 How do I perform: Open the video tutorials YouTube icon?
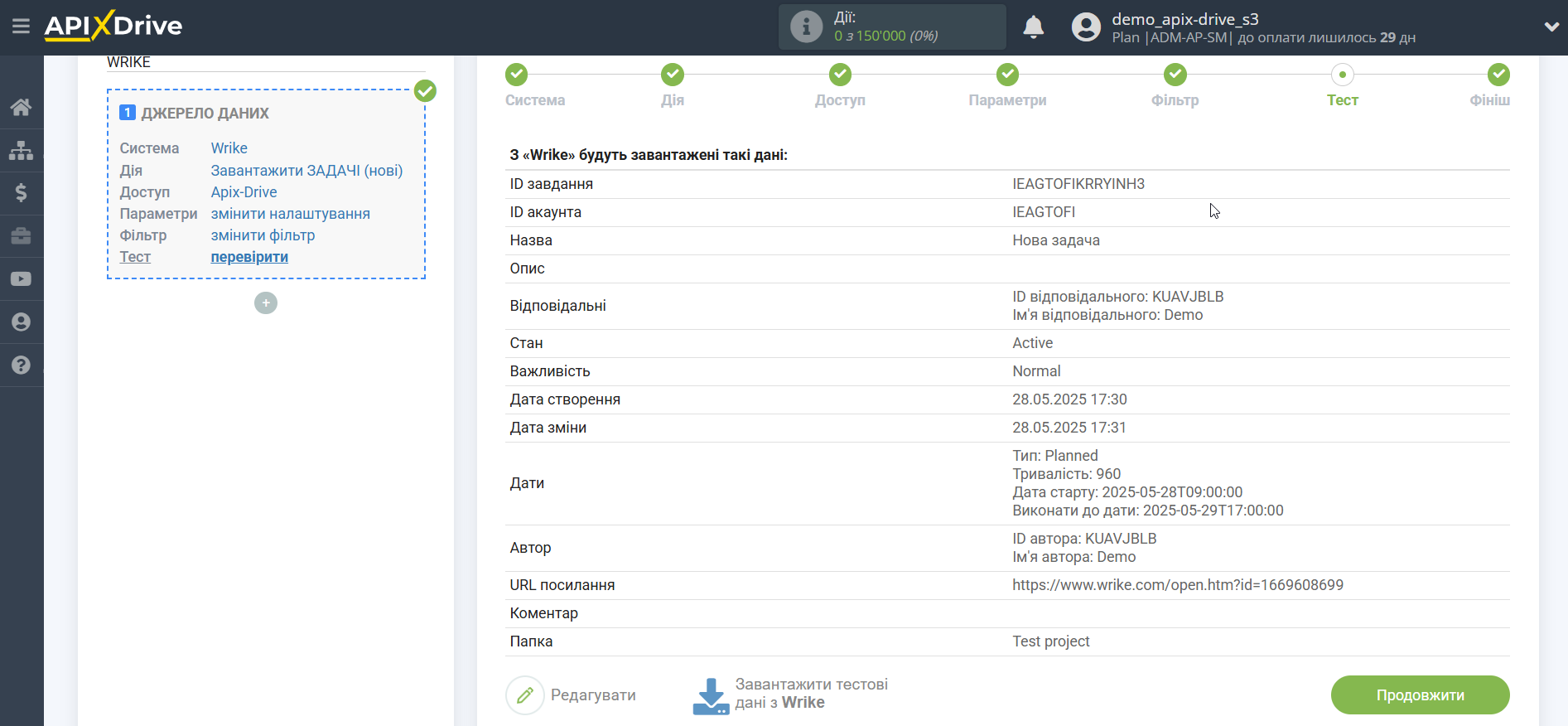[22, 279]
